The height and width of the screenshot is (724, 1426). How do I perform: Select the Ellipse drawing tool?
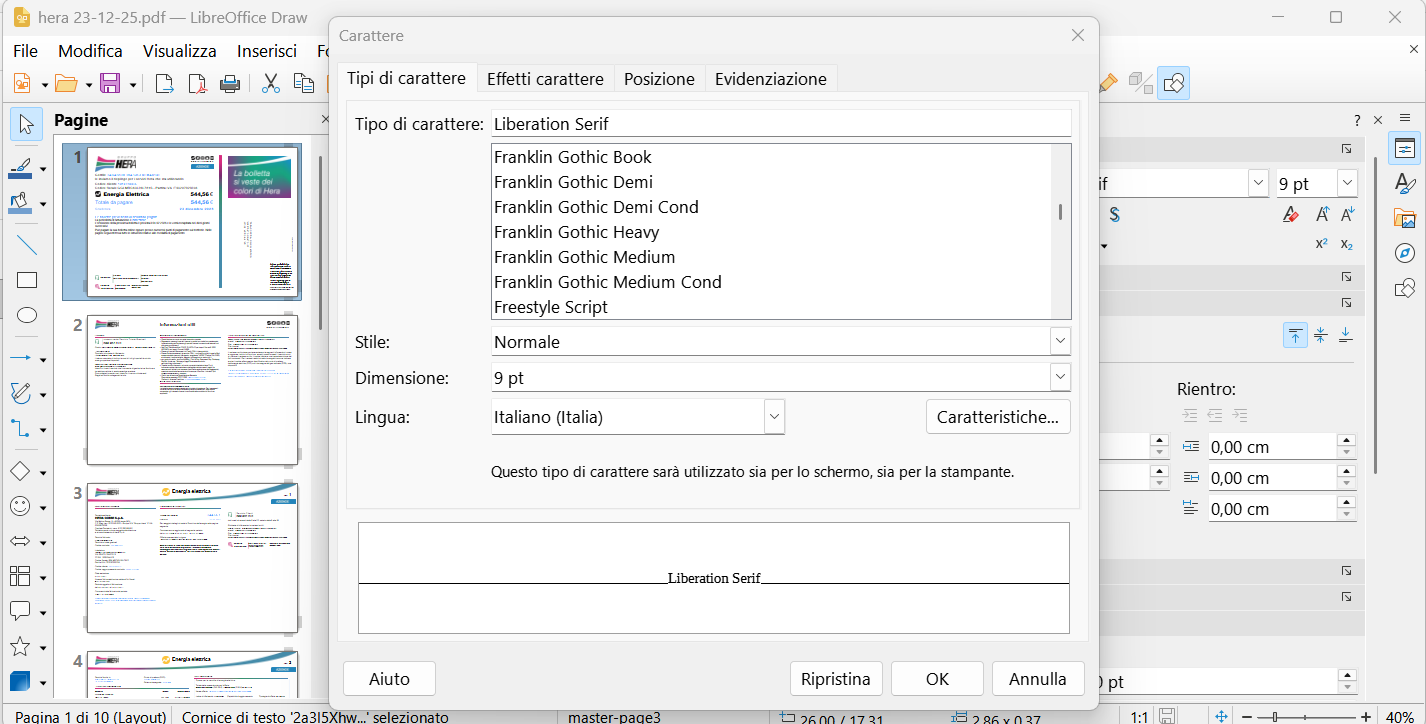pyautogui.click(x=27, y=316)
